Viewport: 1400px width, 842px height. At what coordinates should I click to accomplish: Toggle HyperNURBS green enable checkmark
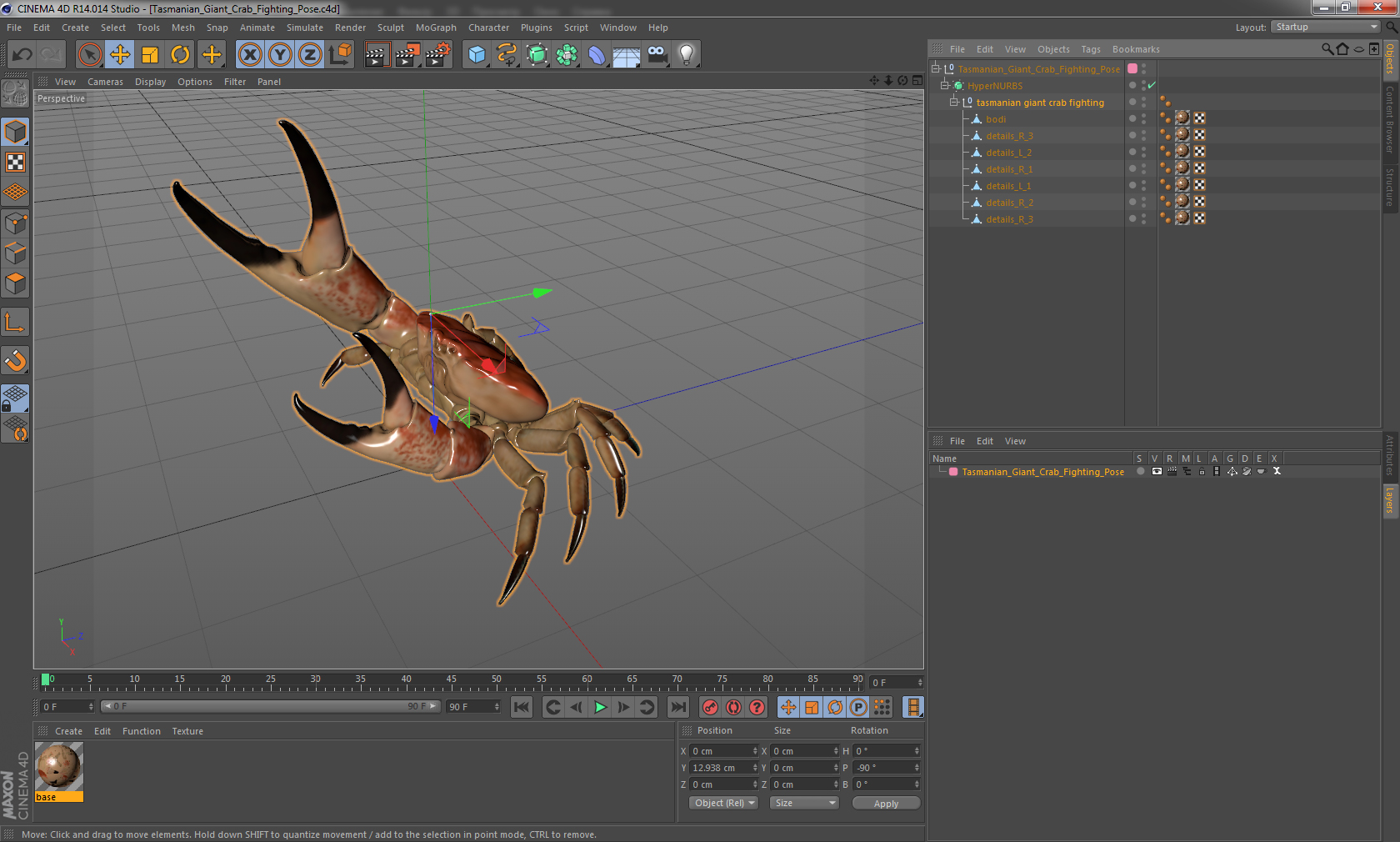click(1152, 85)
